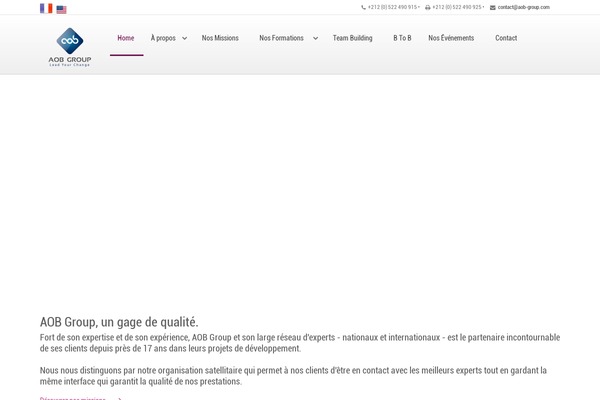Expand the Nos Formations dropdown chevron
Screen dimensions: 600x400
coord(315,38)
